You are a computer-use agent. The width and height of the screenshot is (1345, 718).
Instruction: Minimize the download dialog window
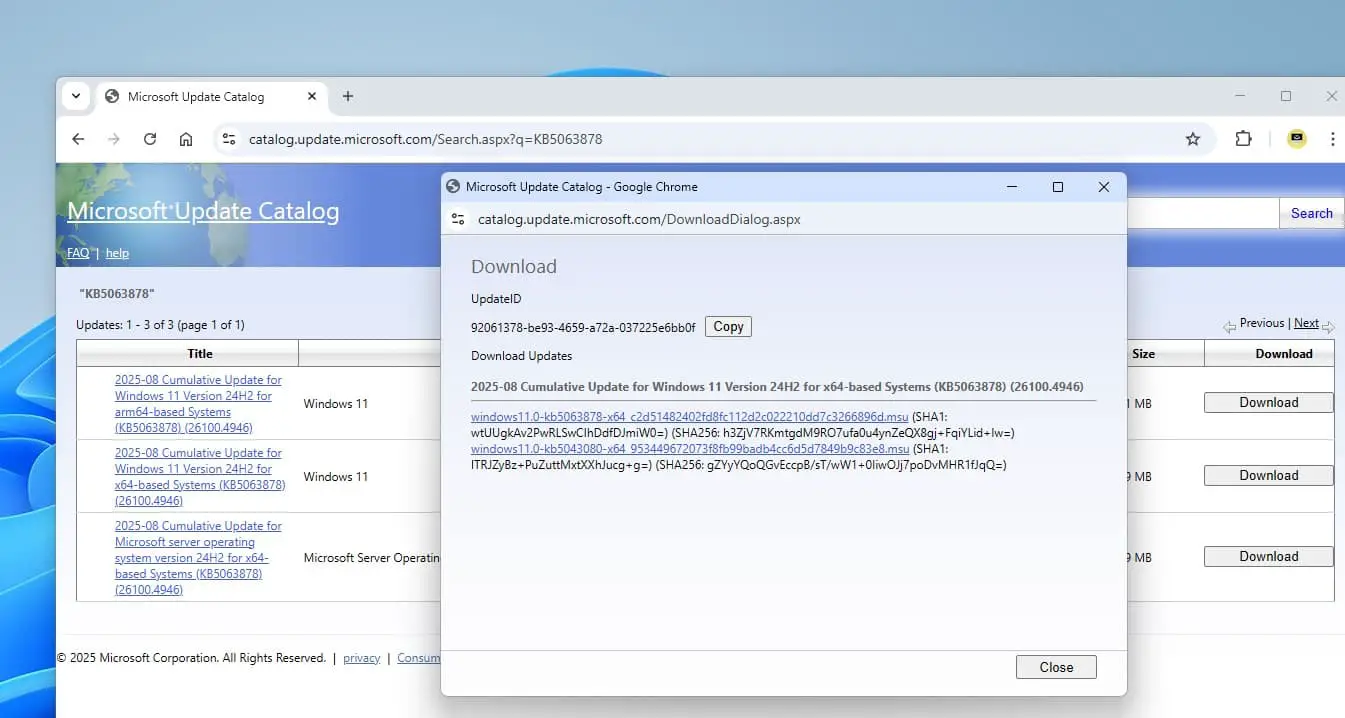[1012, 187]
